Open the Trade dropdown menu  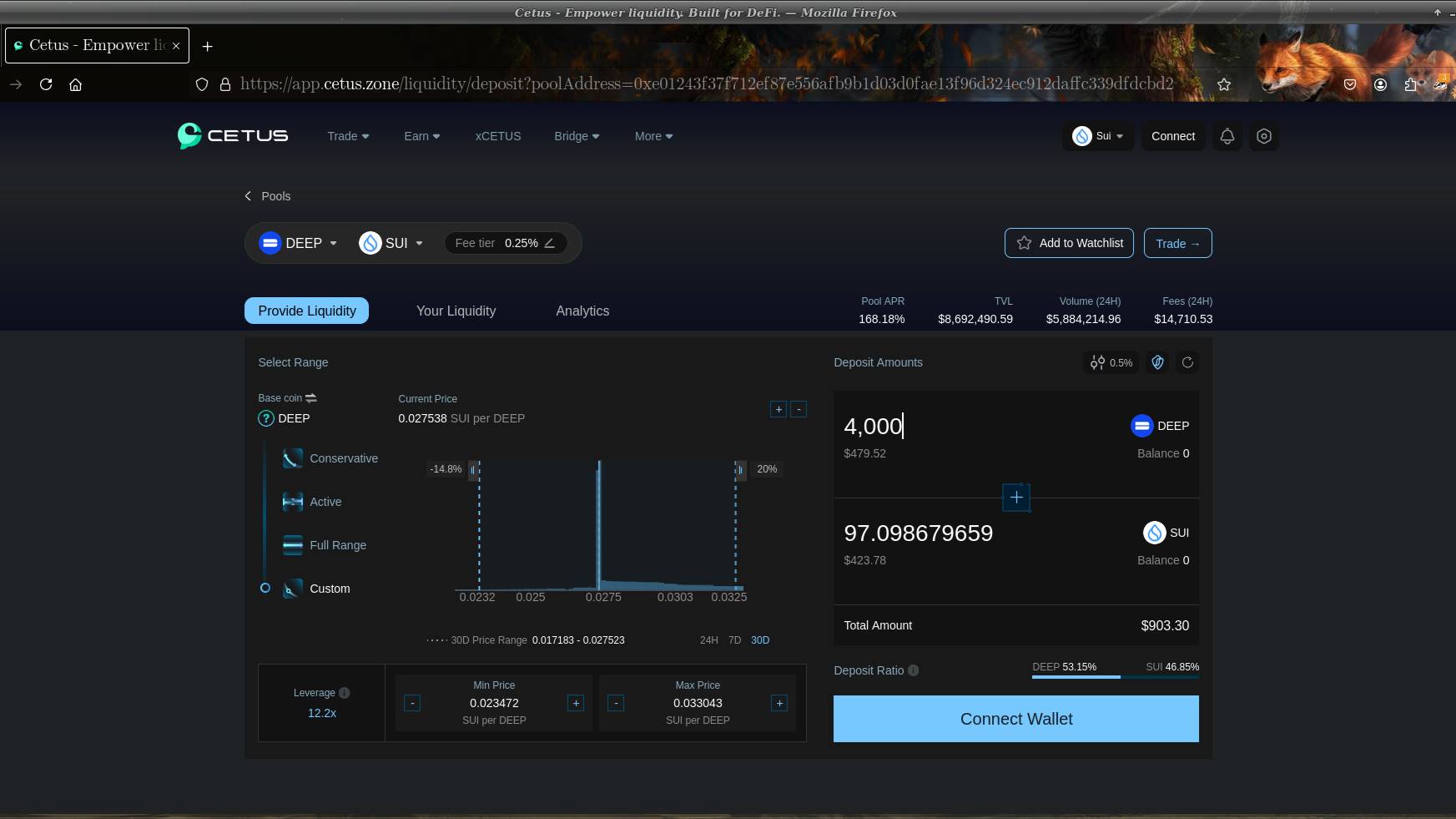tap(348, 136)
